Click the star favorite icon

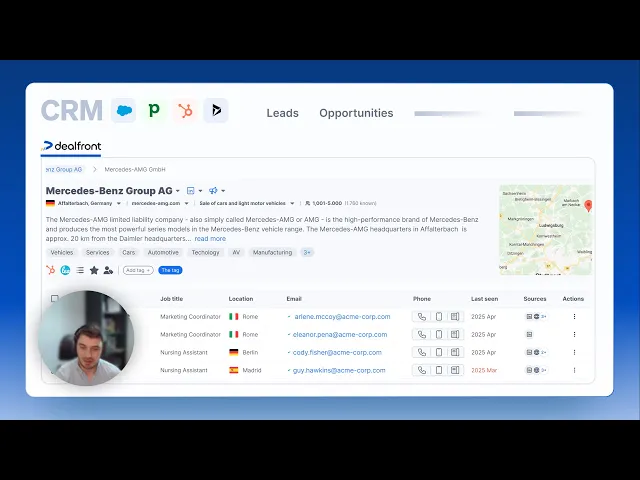94,270
